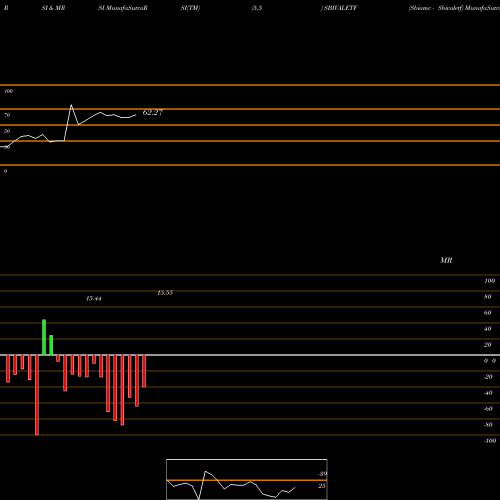Click the MR axis label -20
The width and height of the screenshot is (500, 500).
click(x=488, y=377)
